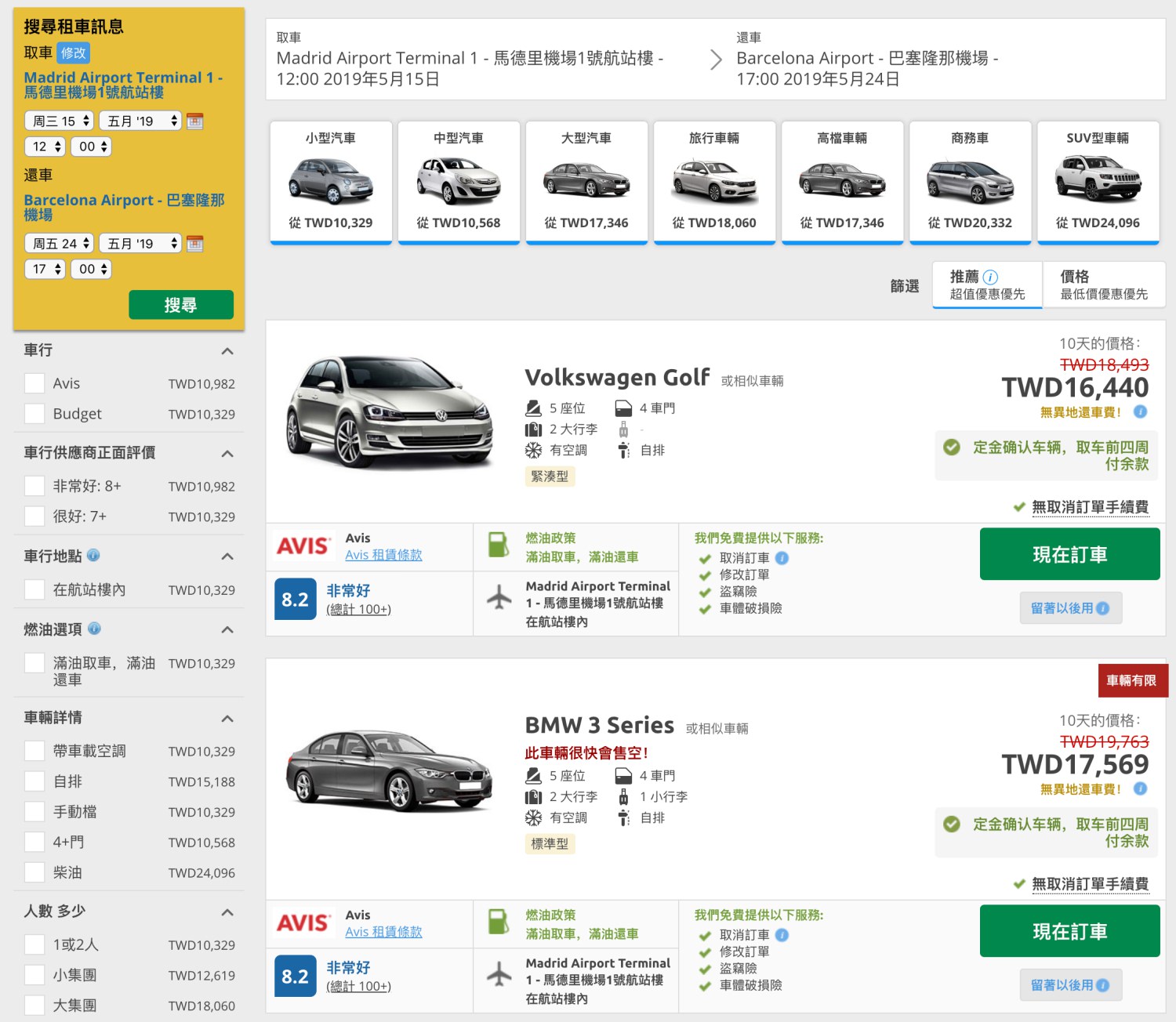Book the BMW 3 Series with 現在訂車
The height and width of the screenshot is (1022, 1176).
tap(1070, 931)
